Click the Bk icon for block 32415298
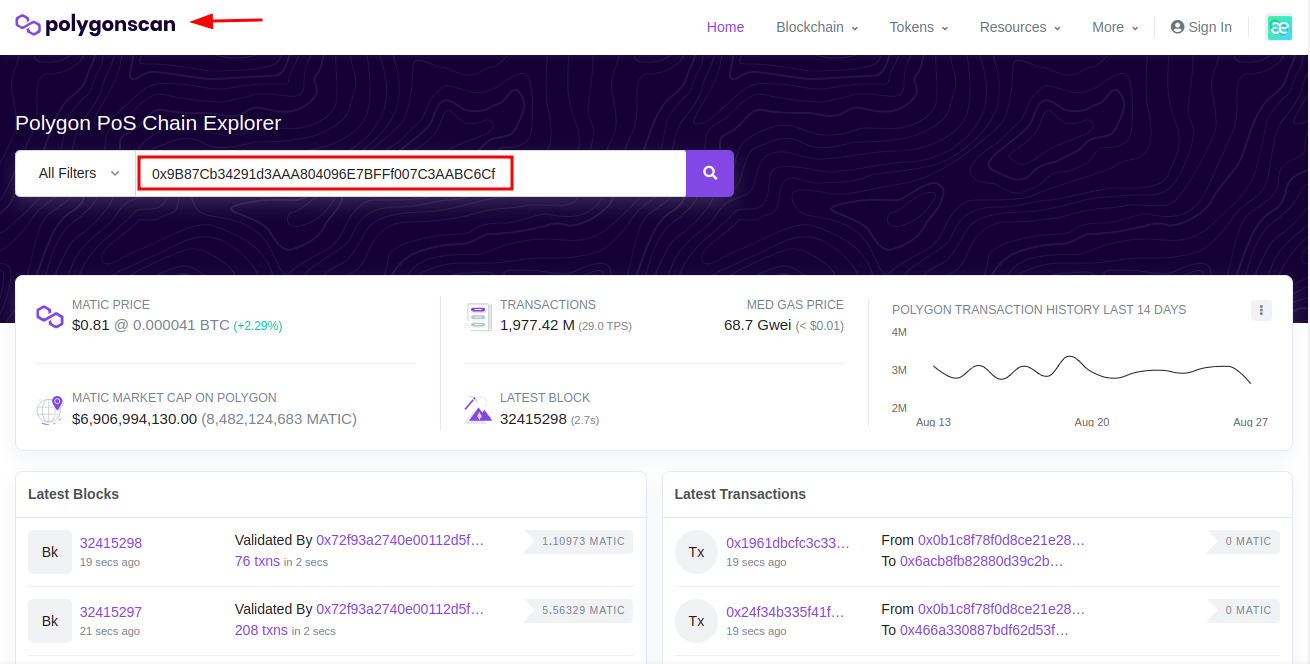Image resolution: width=1310 pixels, height=664 pixels. tap(50, 552)
